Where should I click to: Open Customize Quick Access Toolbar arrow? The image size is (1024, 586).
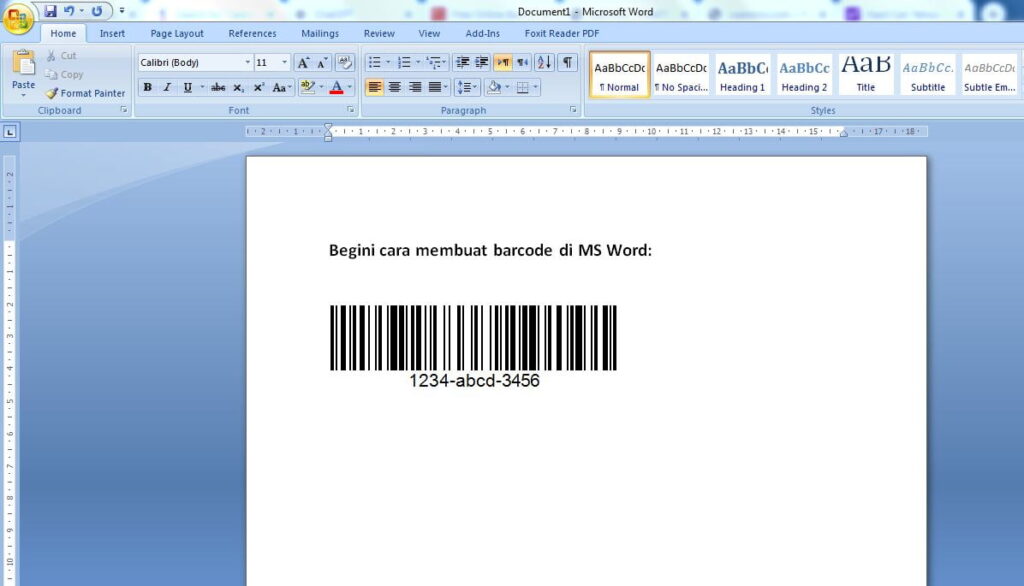click(121, 11)
